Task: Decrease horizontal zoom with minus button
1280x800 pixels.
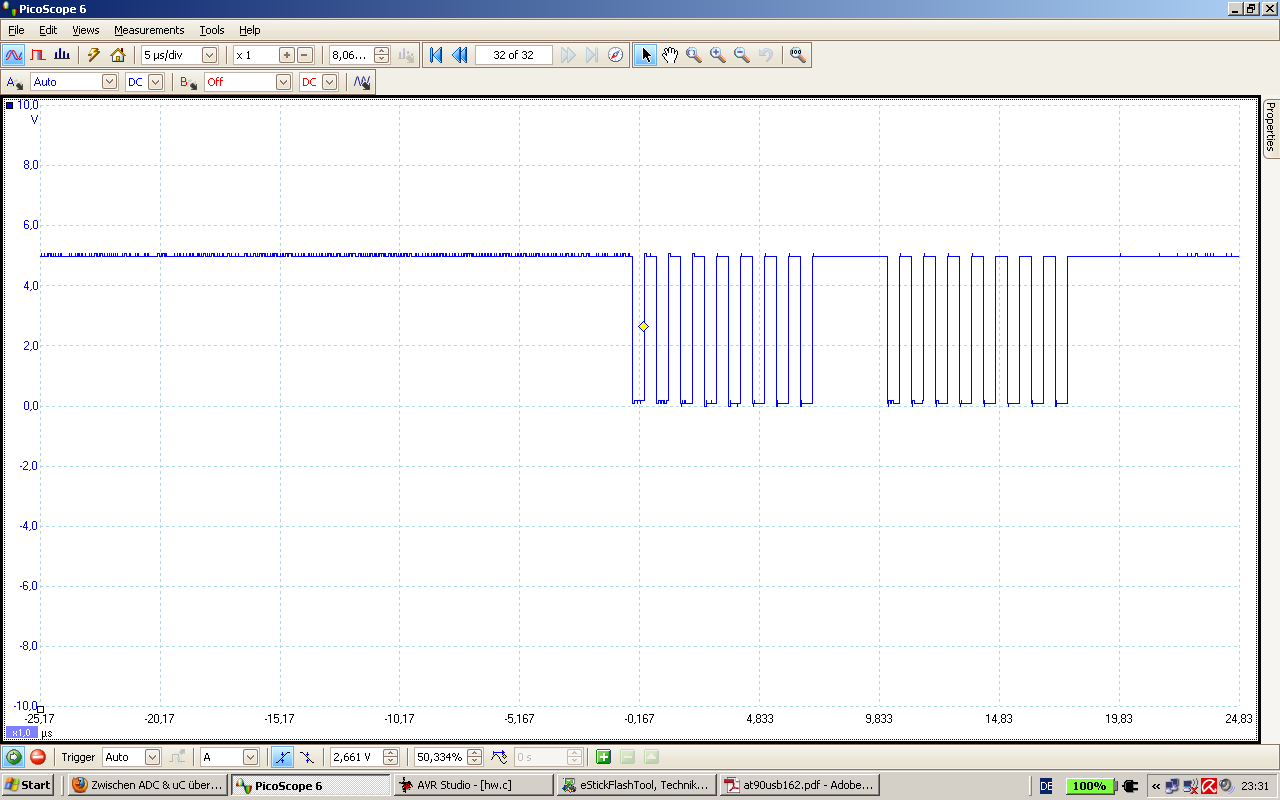Action: coord(305,55)
